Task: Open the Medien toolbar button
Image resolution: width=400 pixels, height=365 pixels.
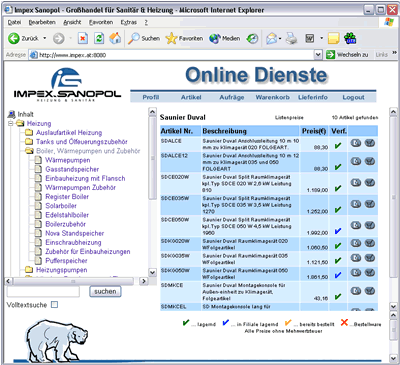Action: 225,38
